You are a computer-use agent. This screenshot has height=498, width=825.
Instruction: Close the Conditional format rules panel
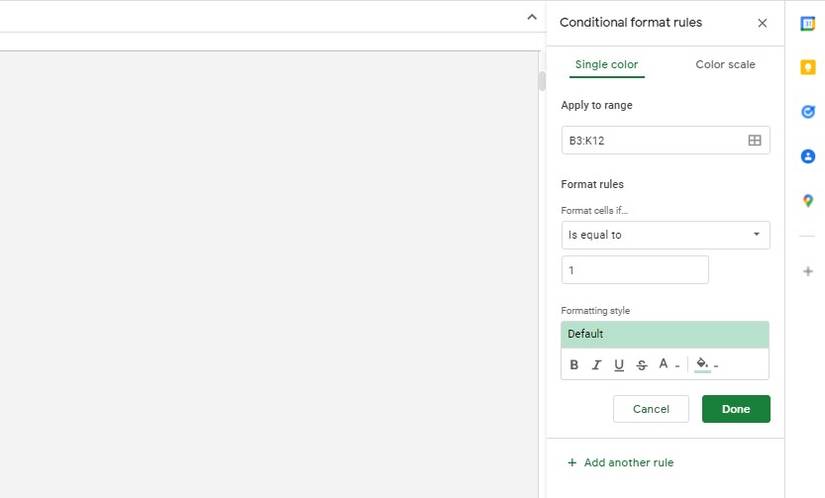(762, 23)
